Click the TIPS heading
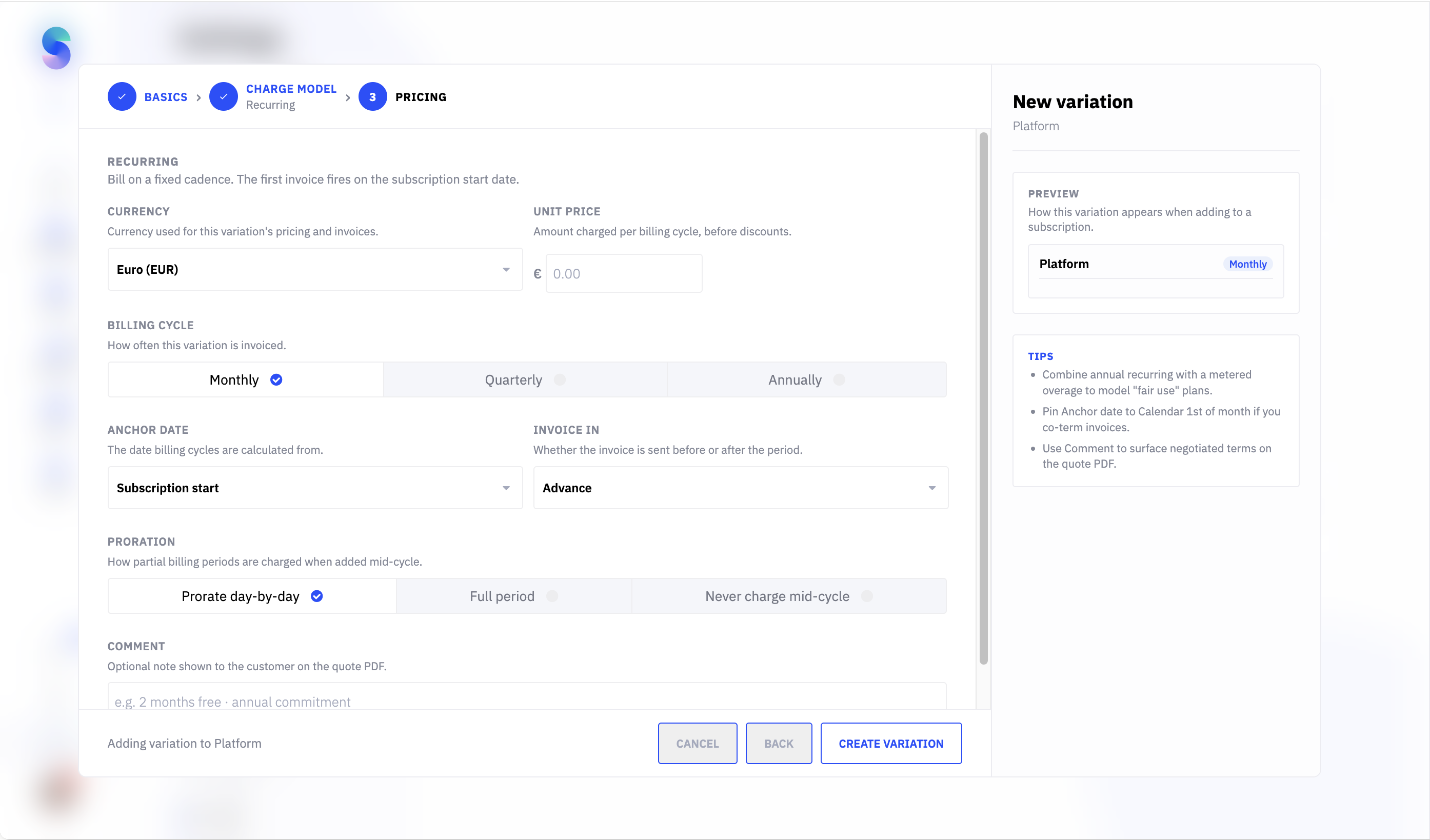Screen dimensions: 1430x840 [1040, 356]
